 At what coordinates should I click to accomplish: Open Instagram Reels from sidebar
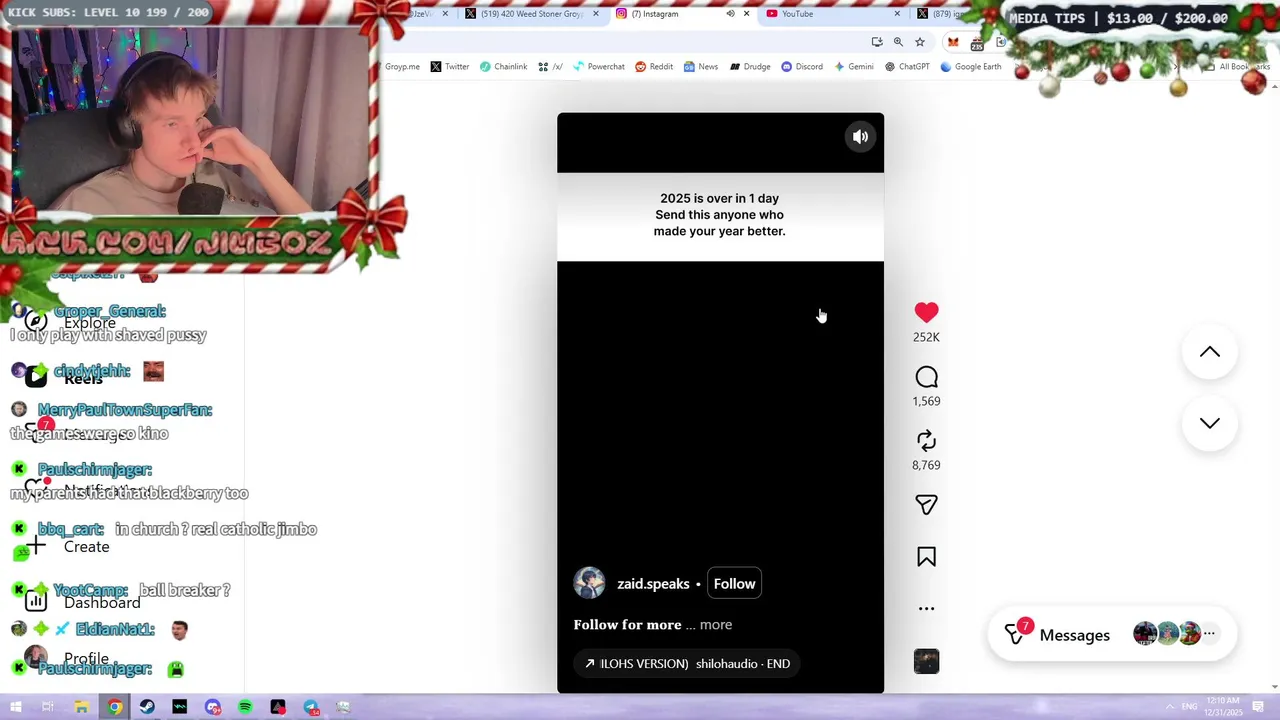pyautogui.click(x=66, y=378)
